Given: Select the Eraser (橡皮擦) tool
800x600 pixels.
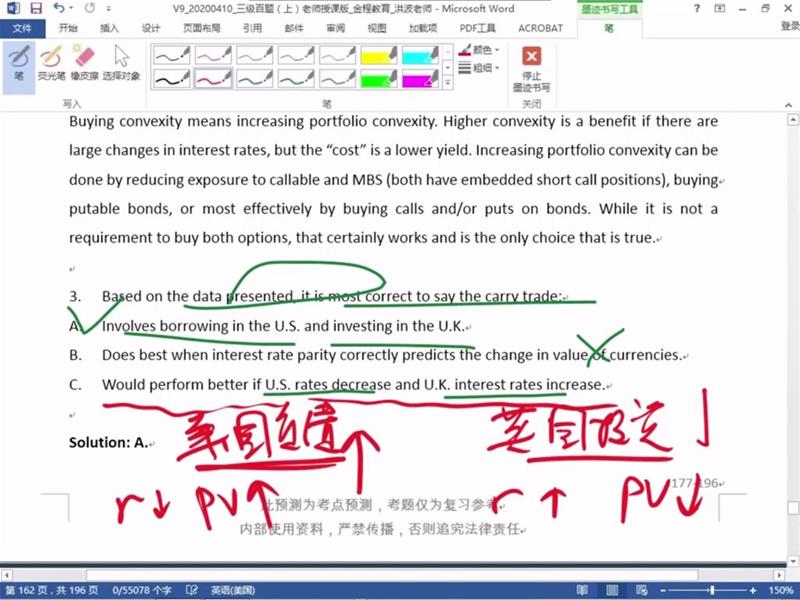Looking at the screenshot, I should pyautogui.click(x=84, y=64).
